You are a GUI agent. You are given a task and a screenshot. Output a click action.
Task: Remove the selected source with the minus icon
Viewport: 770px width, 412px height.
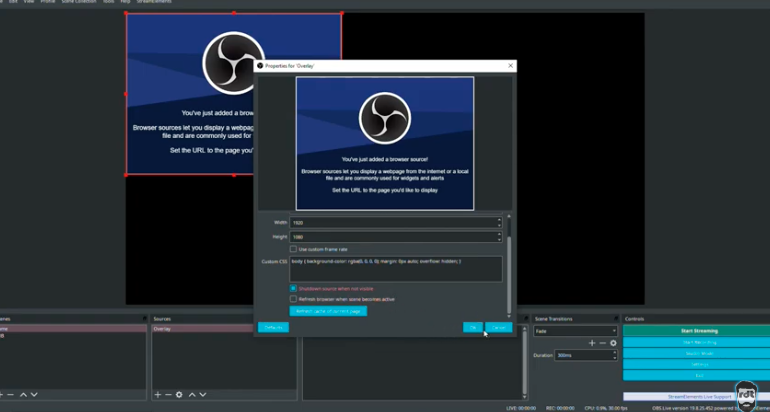168,395
